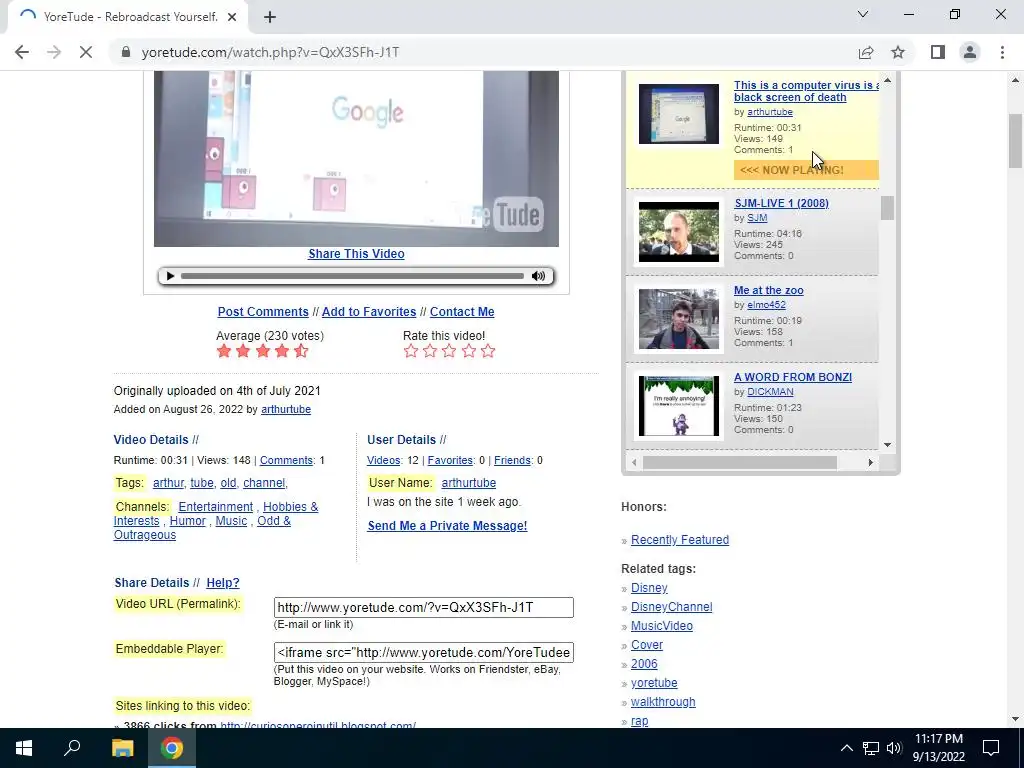Click Share This Video link
The width and height of the screenshot is (1024, 768).
(x=356, y=254)
